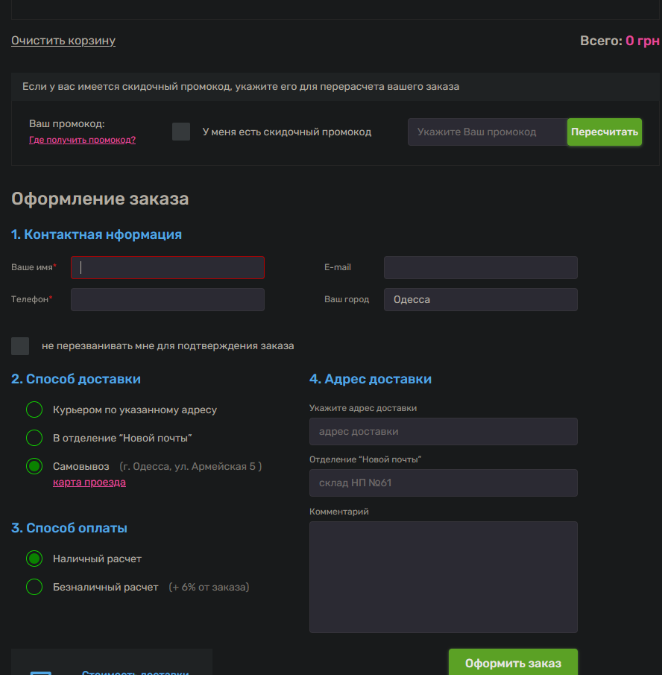Select the "Телефон" input field
The width and height of the screenshot is (662, 675).
[168, 299]
